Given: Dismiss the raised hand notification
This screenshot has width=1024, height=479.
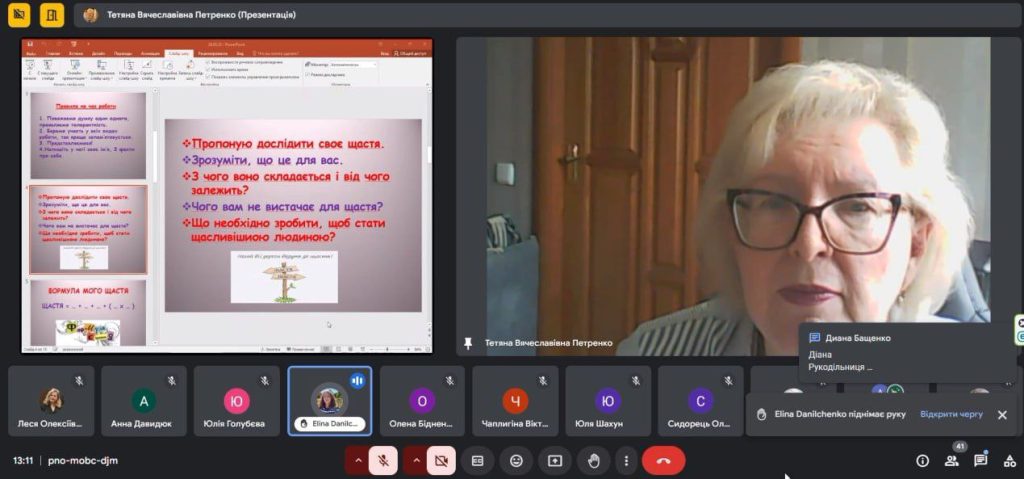Looking at the screenshot, I should click(x=1002, y=414).
